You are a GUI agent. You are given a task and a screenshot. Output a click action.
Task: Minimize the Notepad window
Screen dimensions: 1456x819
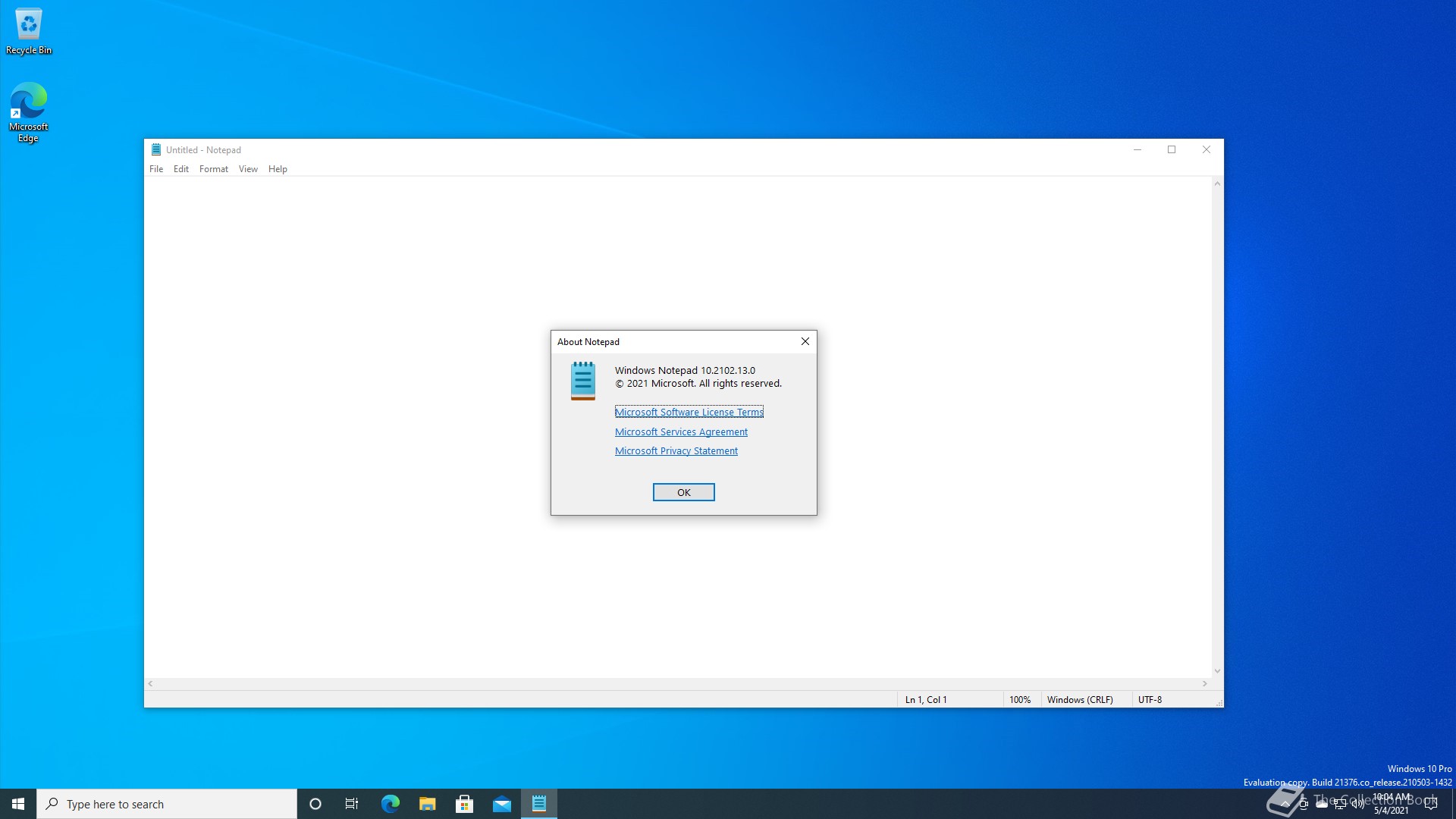pos(1137,149)
